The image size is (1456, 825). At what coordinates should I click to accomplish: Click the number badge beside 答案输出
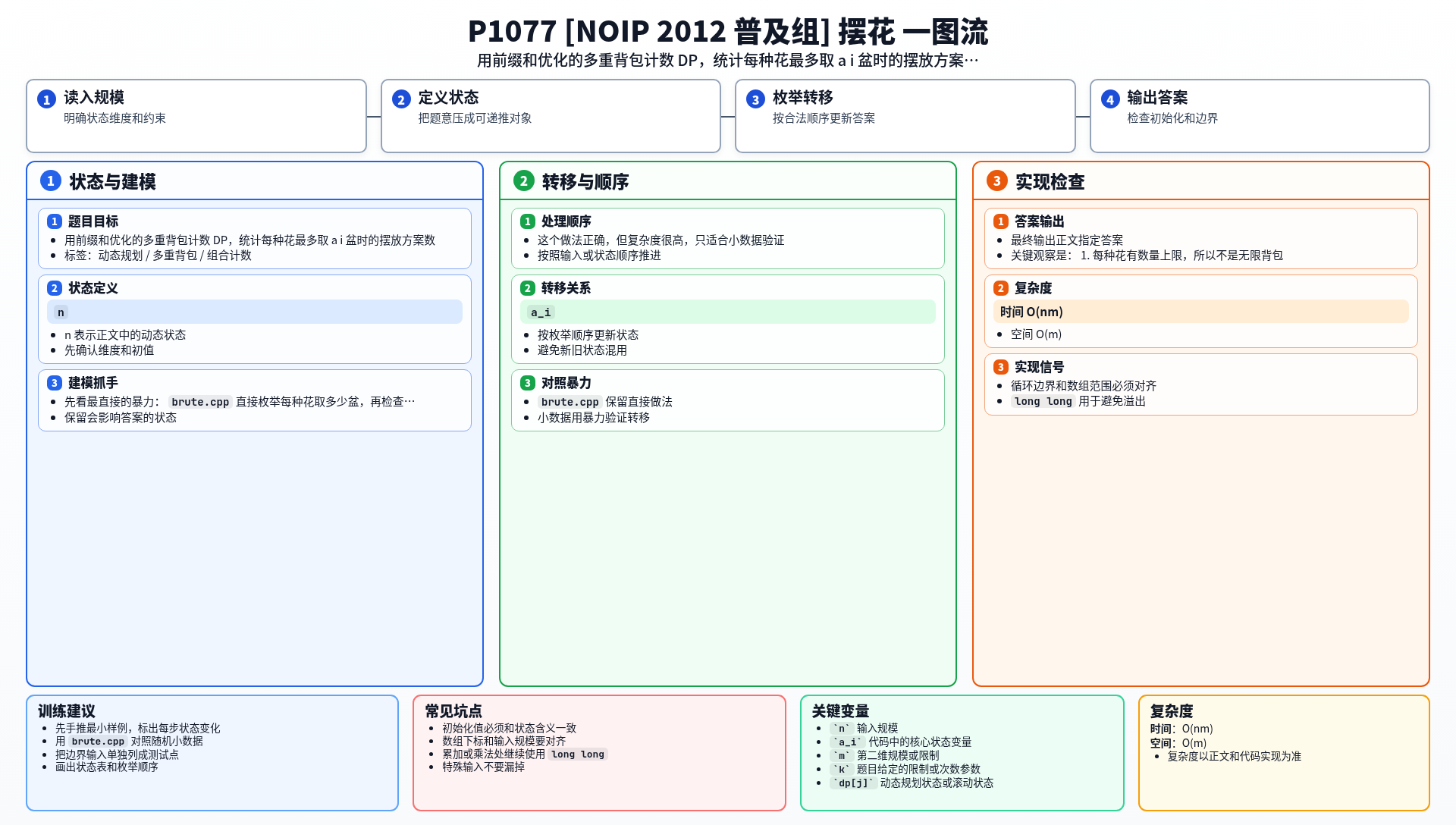[x=1001, y=221]
